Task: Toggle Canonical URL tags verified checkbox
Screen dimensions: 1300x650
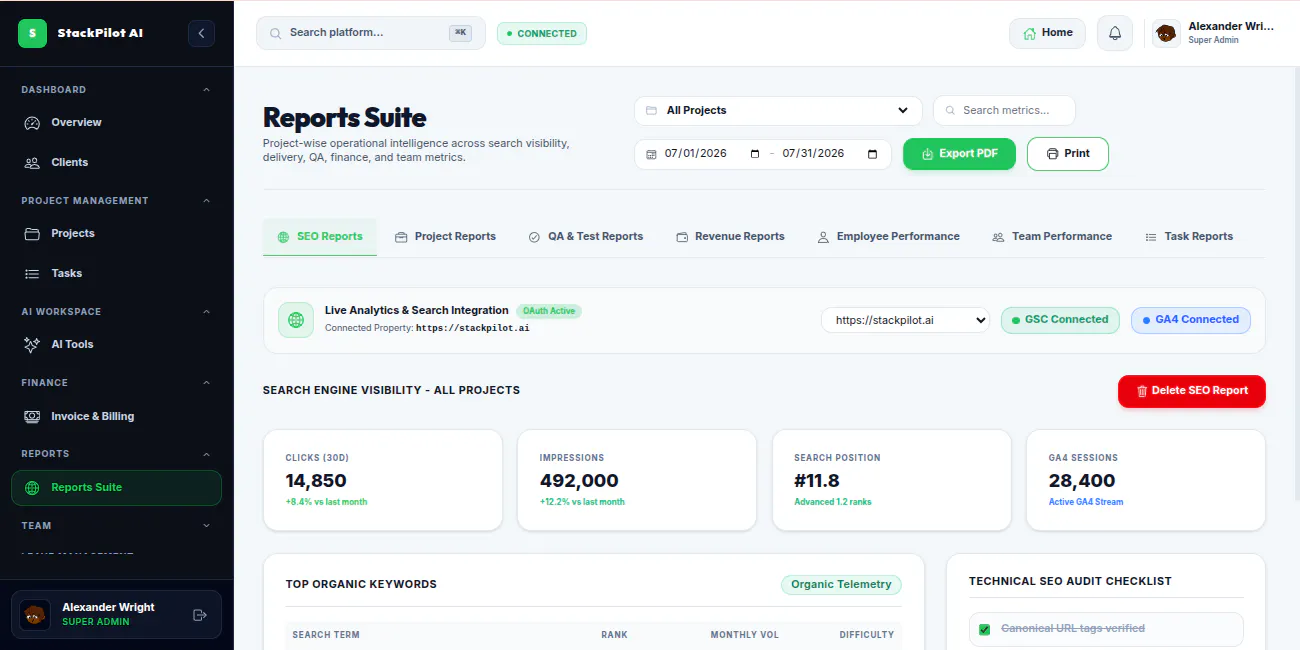Action: tap(984, 629)
